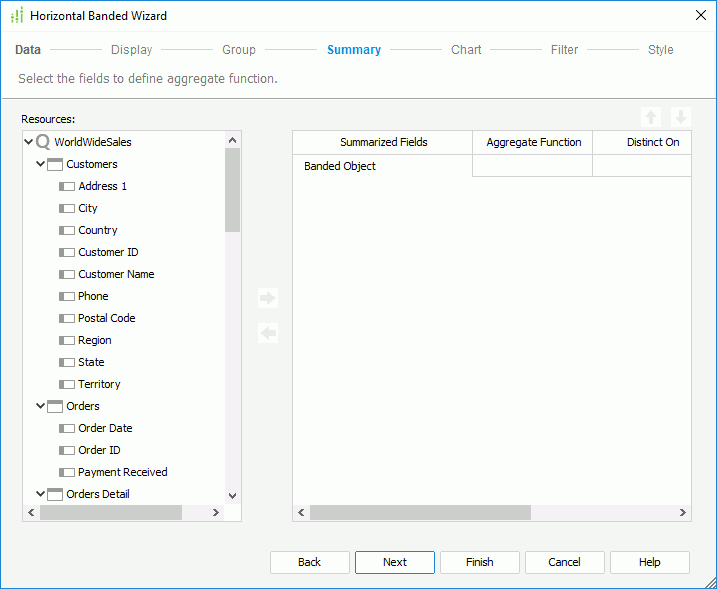The image size is (717, 589).
Task: Click the Orders Detail table icon
Action: [55, 494]
